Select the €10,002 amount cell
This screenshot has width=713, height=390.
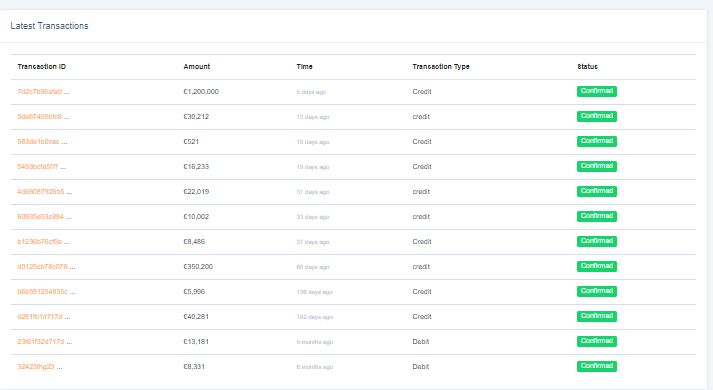(x=196, y=217)
